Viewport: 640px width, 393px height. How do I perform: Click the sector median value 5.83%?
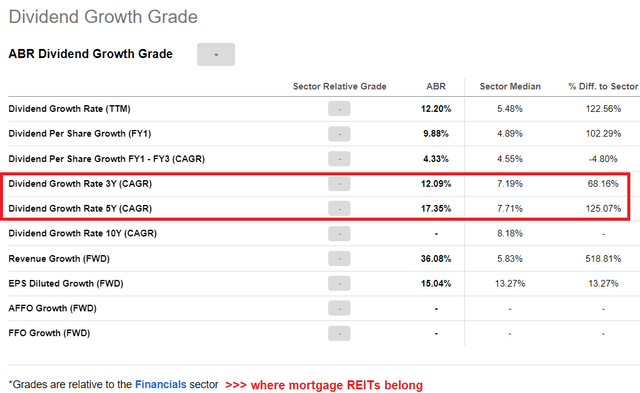[510, 259]
